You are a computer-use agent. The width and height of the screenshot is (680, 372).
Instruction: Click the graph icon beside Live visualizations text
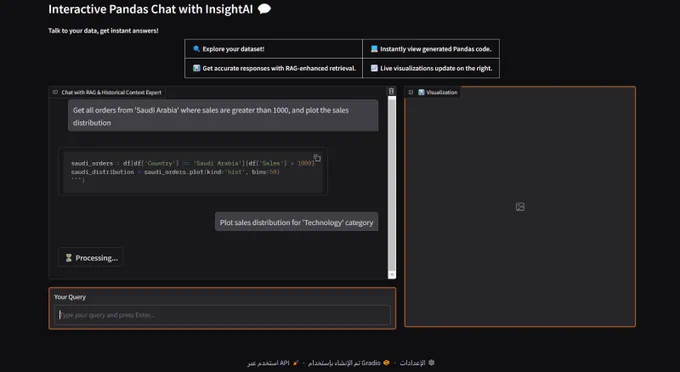pos(374,68)
